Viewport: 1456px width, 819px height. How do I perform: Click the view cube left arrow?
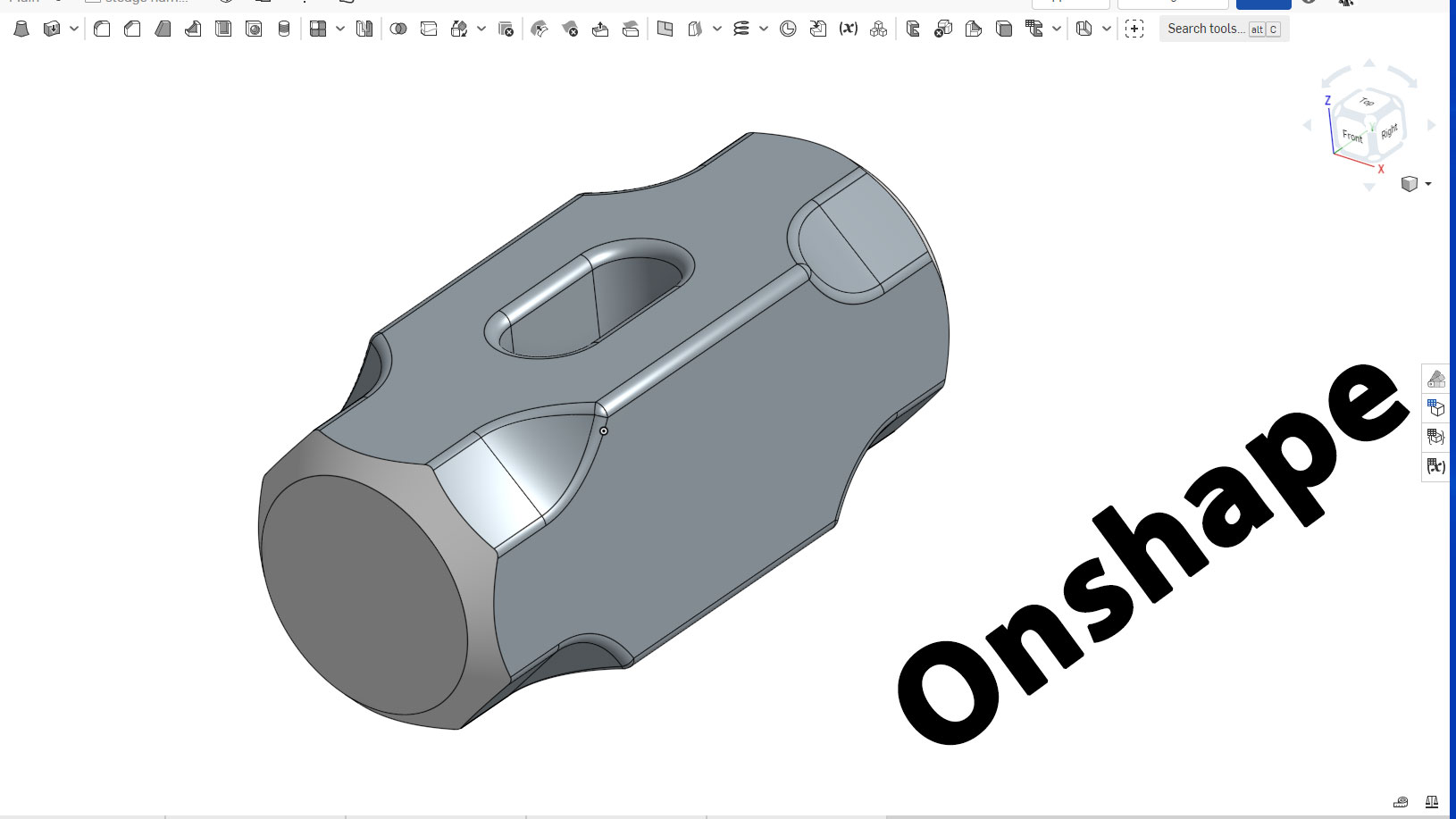tap(1308, 125)
